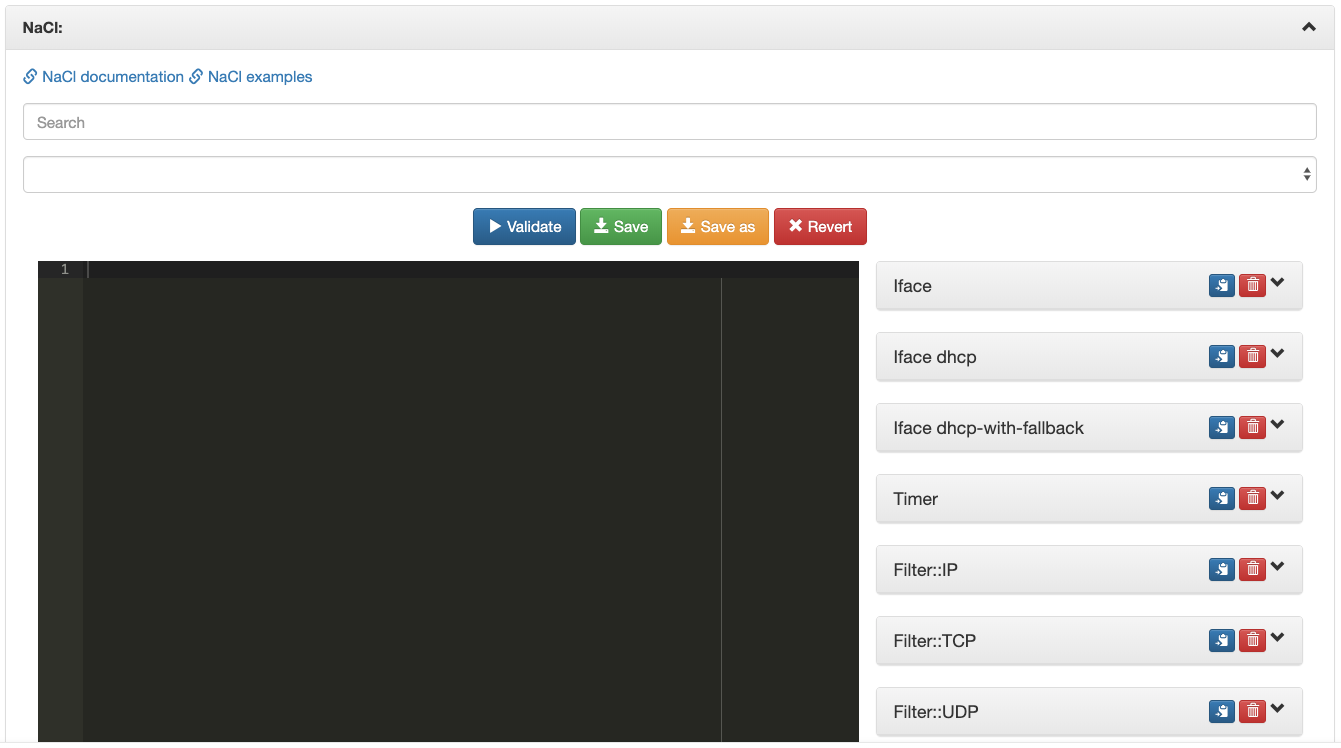The height and width of the screenshot is (748, 1341).
Task: Click the Iface dhcp label
Action: 934,356
